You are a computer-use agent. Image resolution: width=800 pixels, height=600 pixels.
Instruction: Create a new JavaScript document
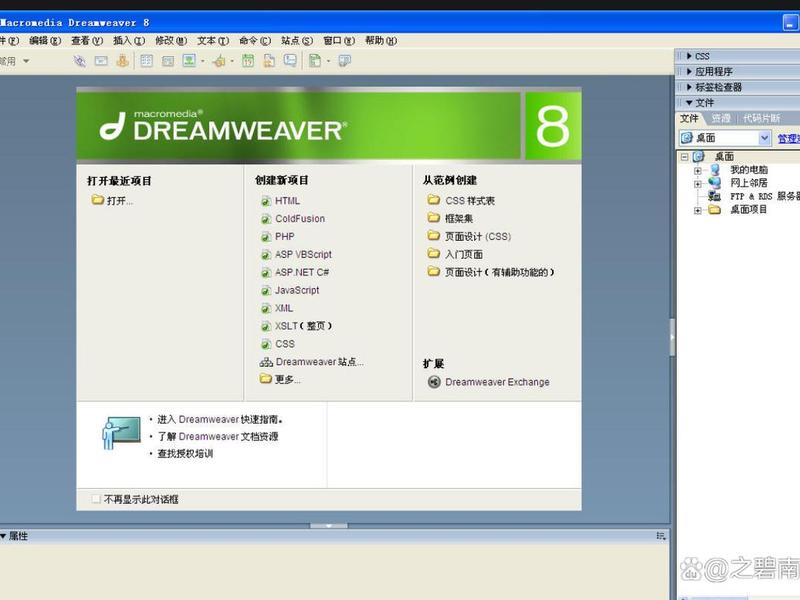297,290
